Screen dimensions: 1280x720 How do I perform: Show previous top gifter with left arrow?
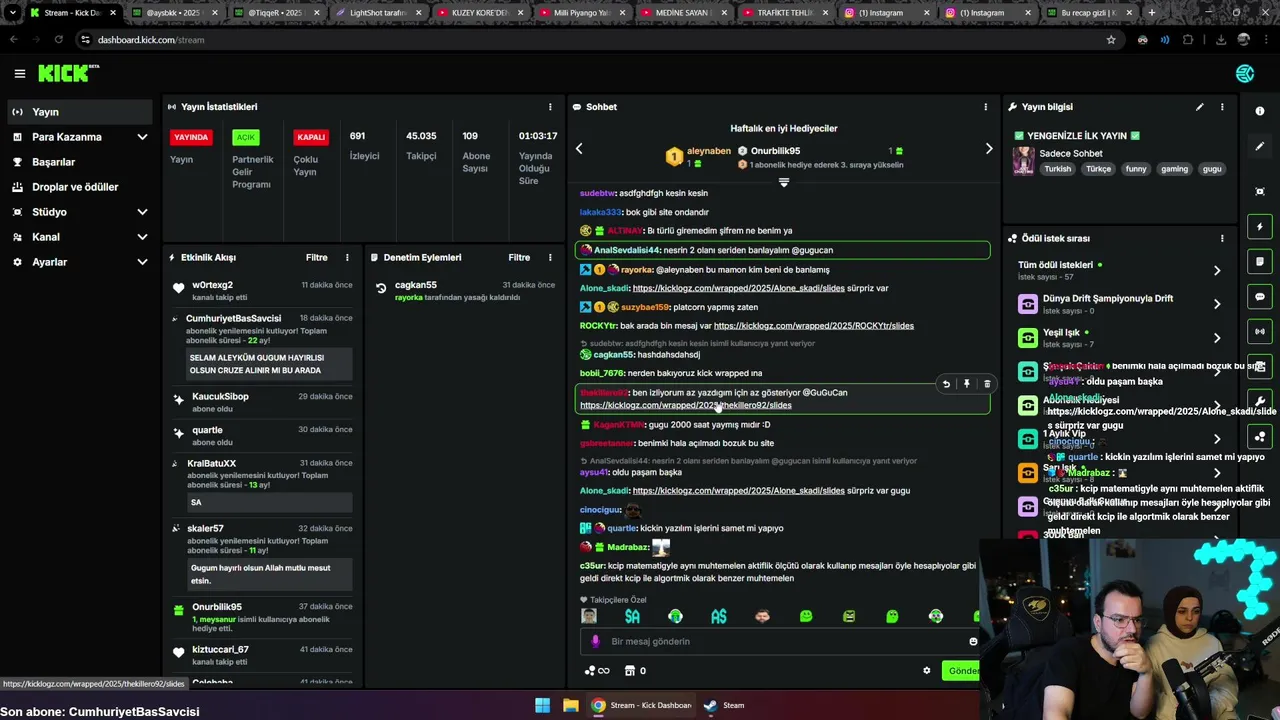[x=578, y=149]
